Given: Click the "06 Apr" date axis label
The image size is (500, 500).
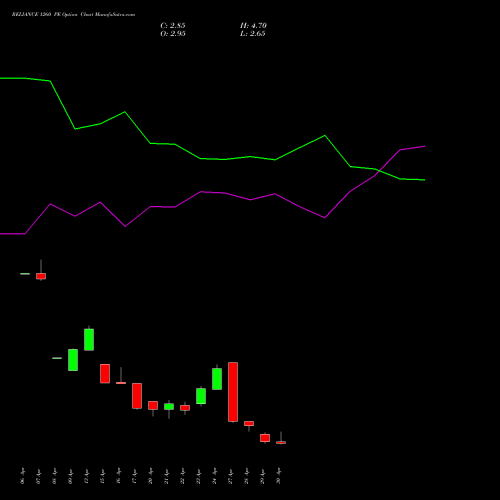Looking at the screenshot, I should tap(22, 476).
